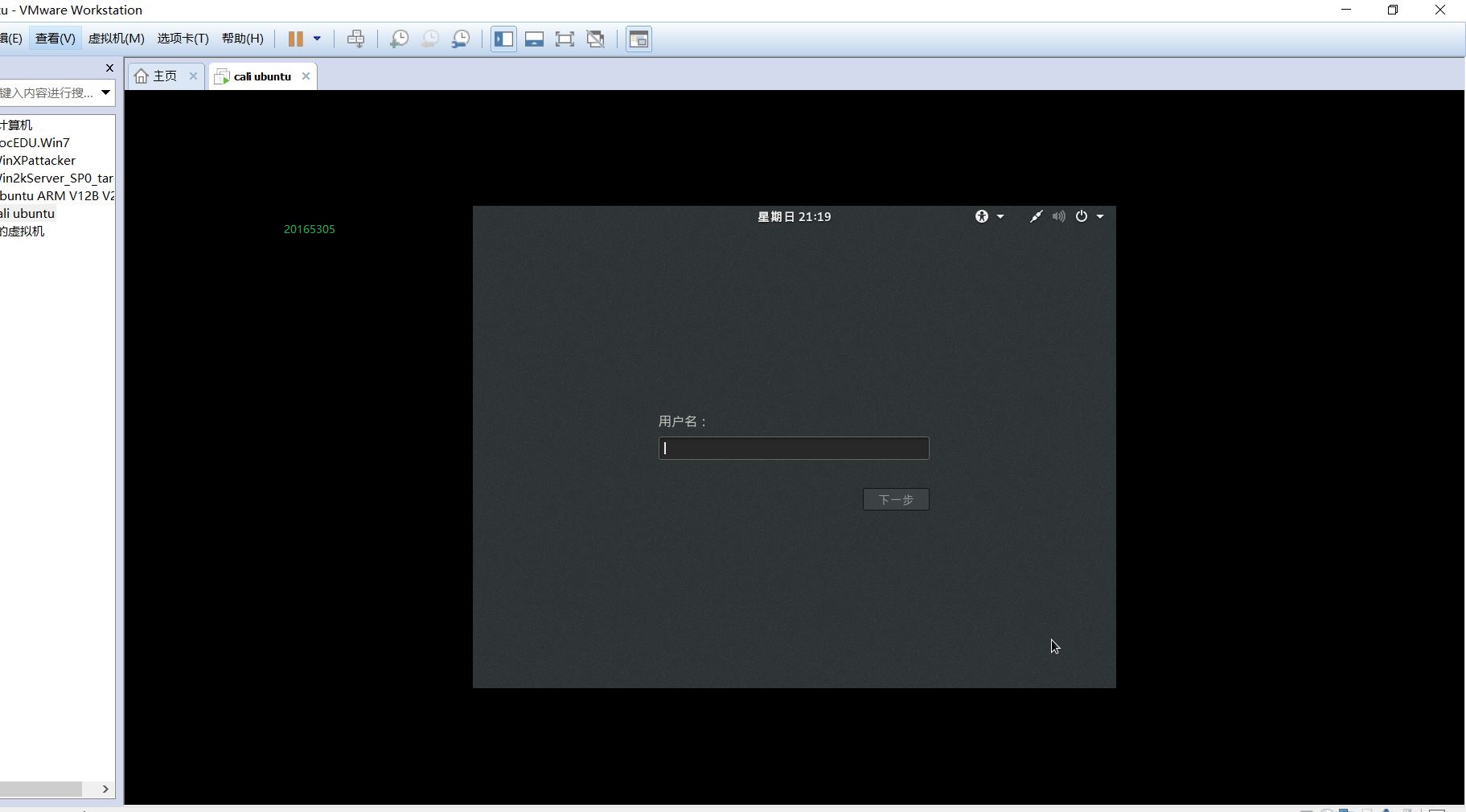Select Win2kServer_SP0_target in the library
The height and width of the screenshot is (812, 1466).
pyautogui.click(x=56, y=178)
